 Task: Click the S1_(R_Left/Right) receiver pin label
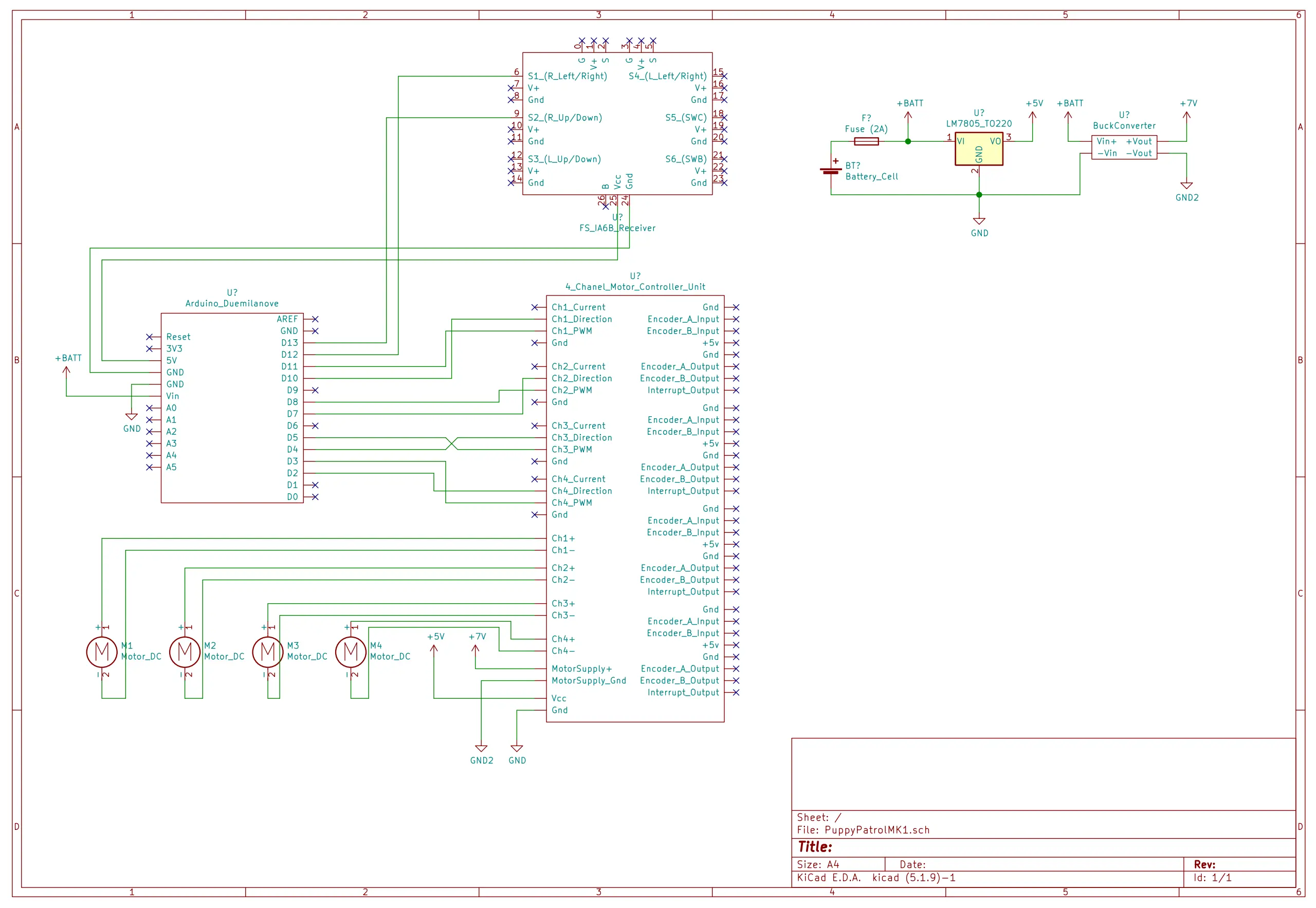coord(568,76)
